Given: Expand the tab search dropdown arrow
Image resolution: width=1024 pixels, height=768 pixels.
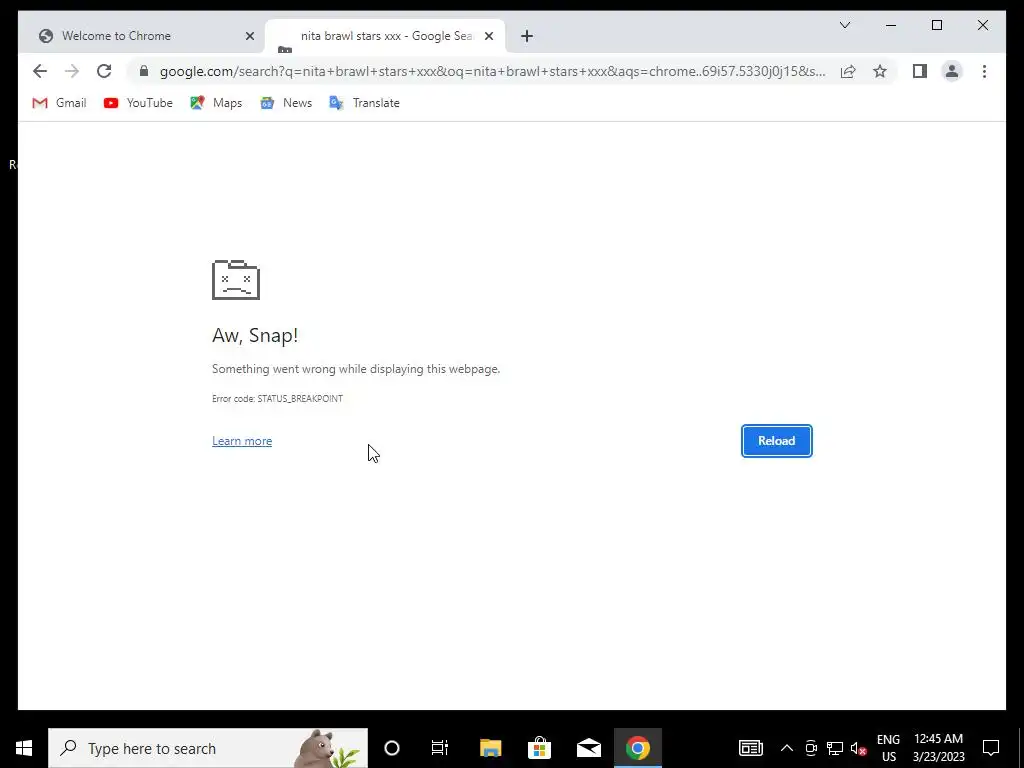Looking at the screenshot, I should [844, 25].
